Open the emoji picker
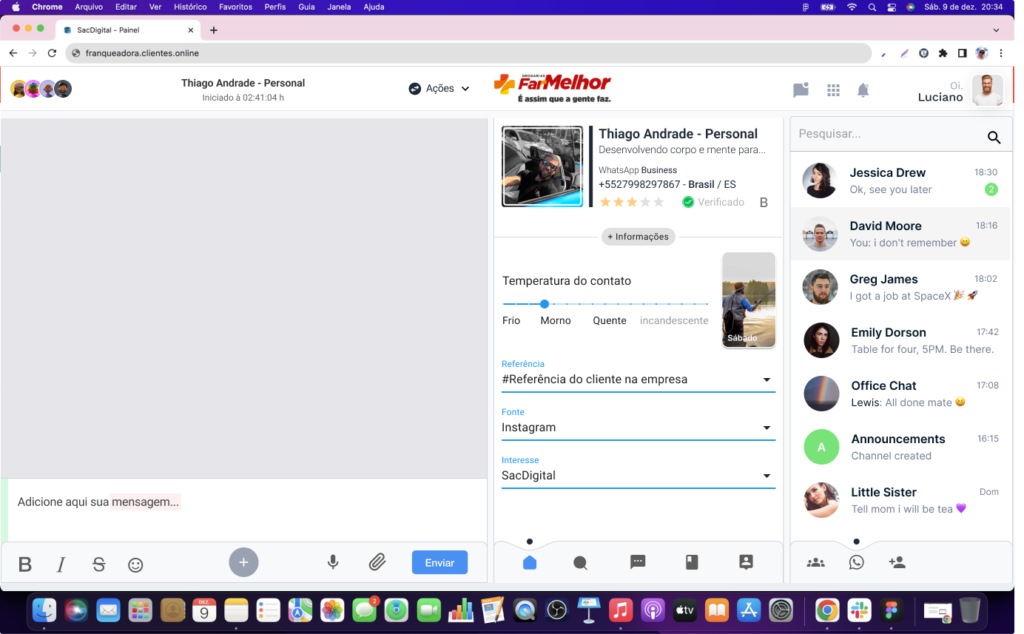This screenshot has height=634, width=1024. coord(135,564)
